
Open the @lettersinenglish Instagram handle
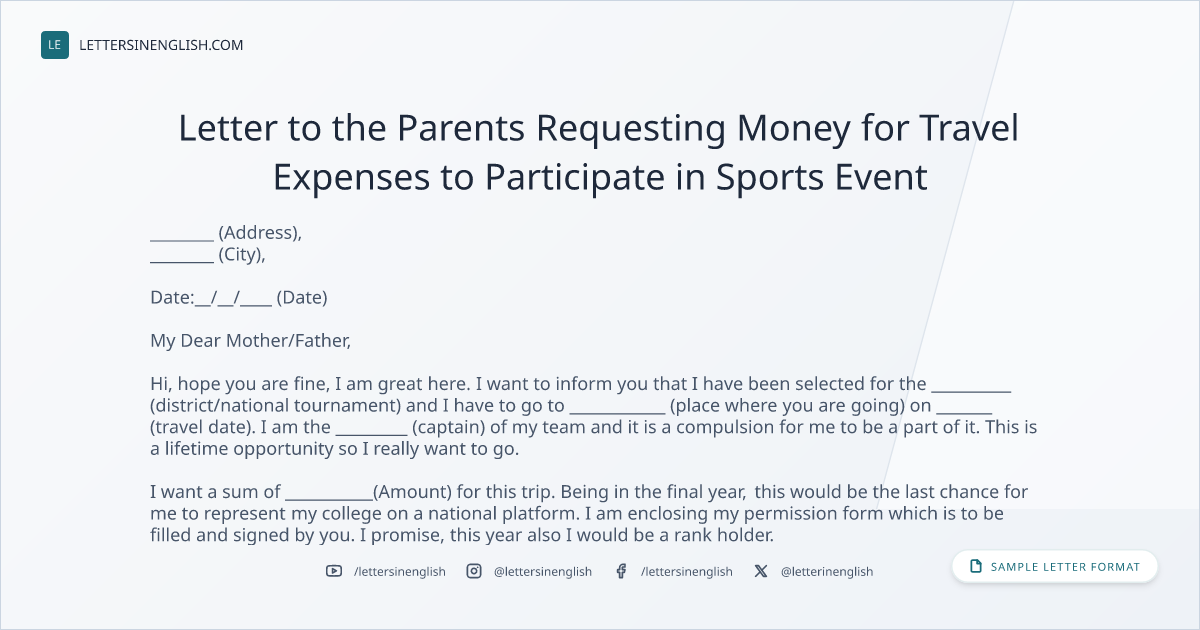543,571
